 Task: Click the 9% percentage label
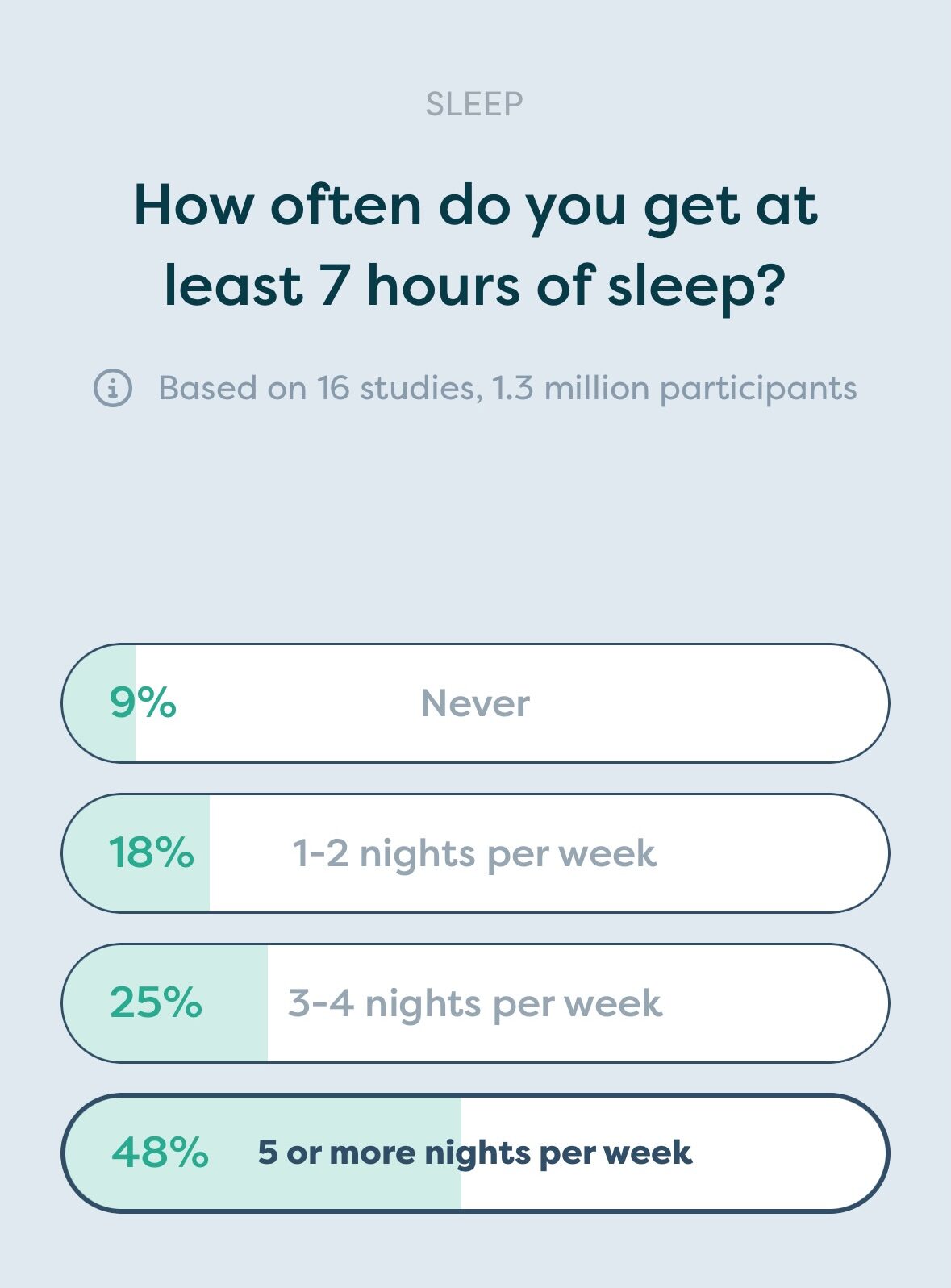[x=143, y=703]
